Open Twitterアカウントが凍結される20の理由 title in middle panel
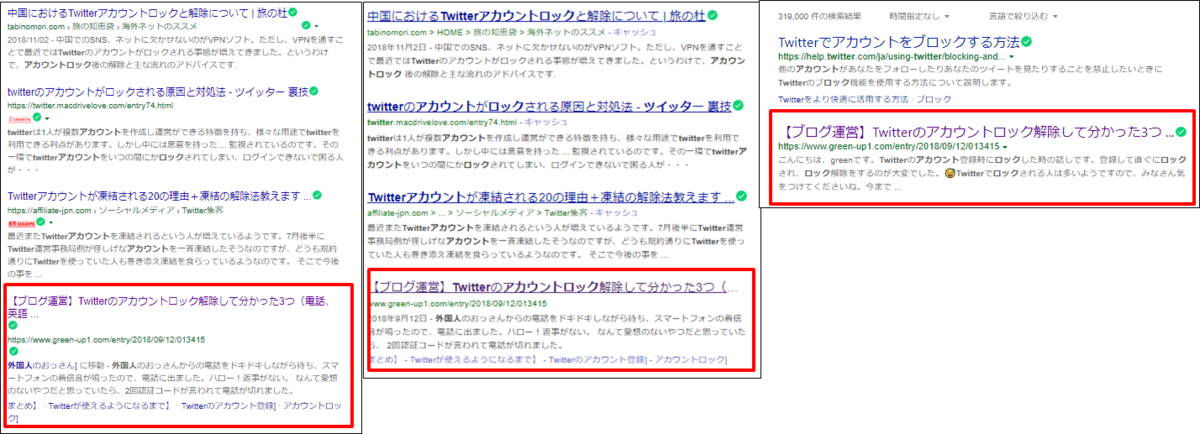This screenshot has width=1200, height=434. (549, 196)
